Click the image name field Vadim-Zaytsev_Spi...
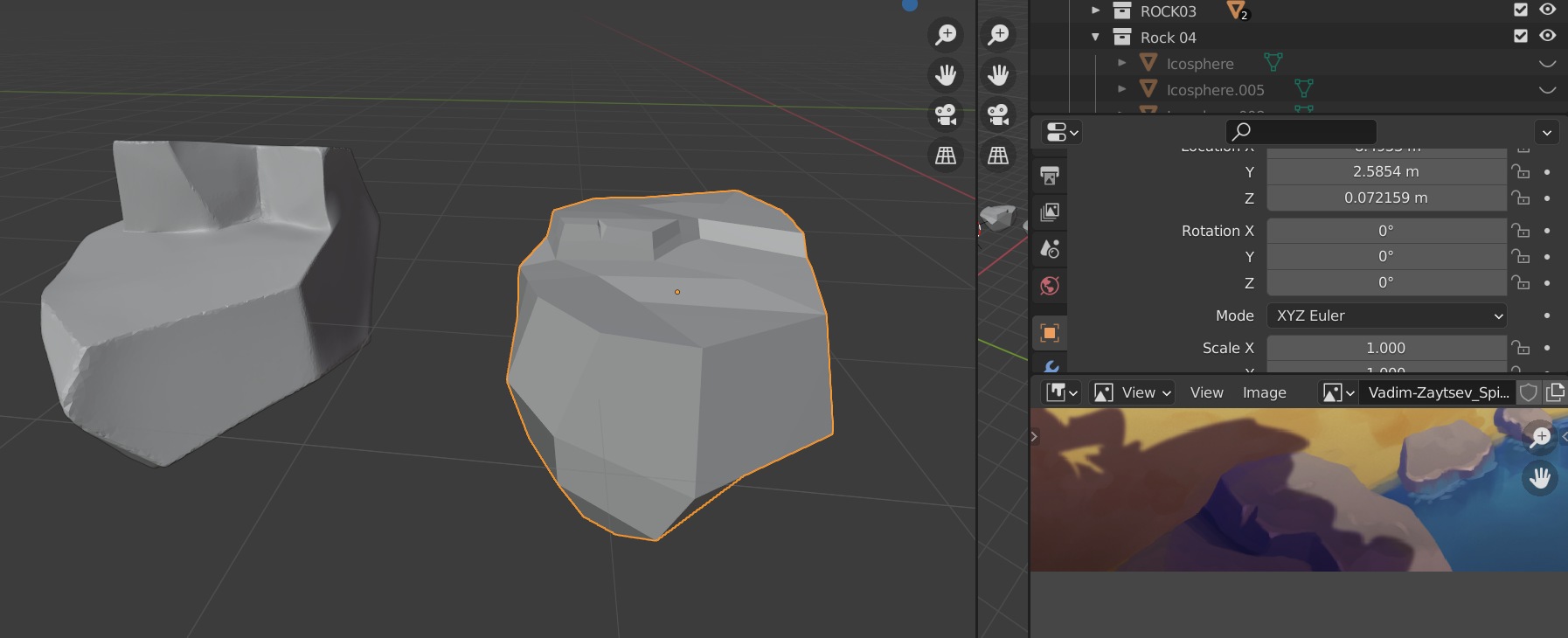 [1438, 392]
